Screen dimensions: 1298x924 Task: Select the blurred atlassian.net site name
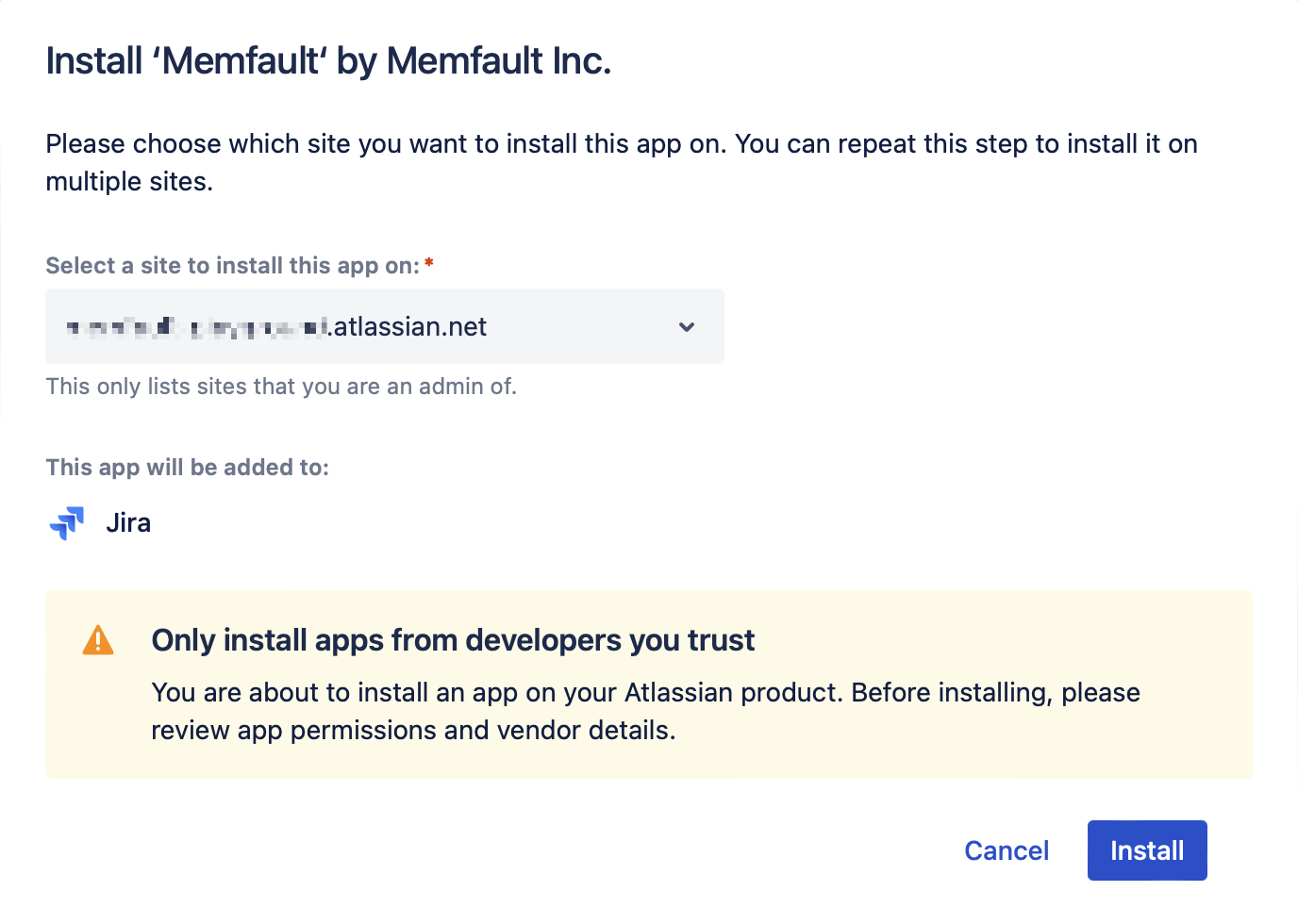click(276, 326)
